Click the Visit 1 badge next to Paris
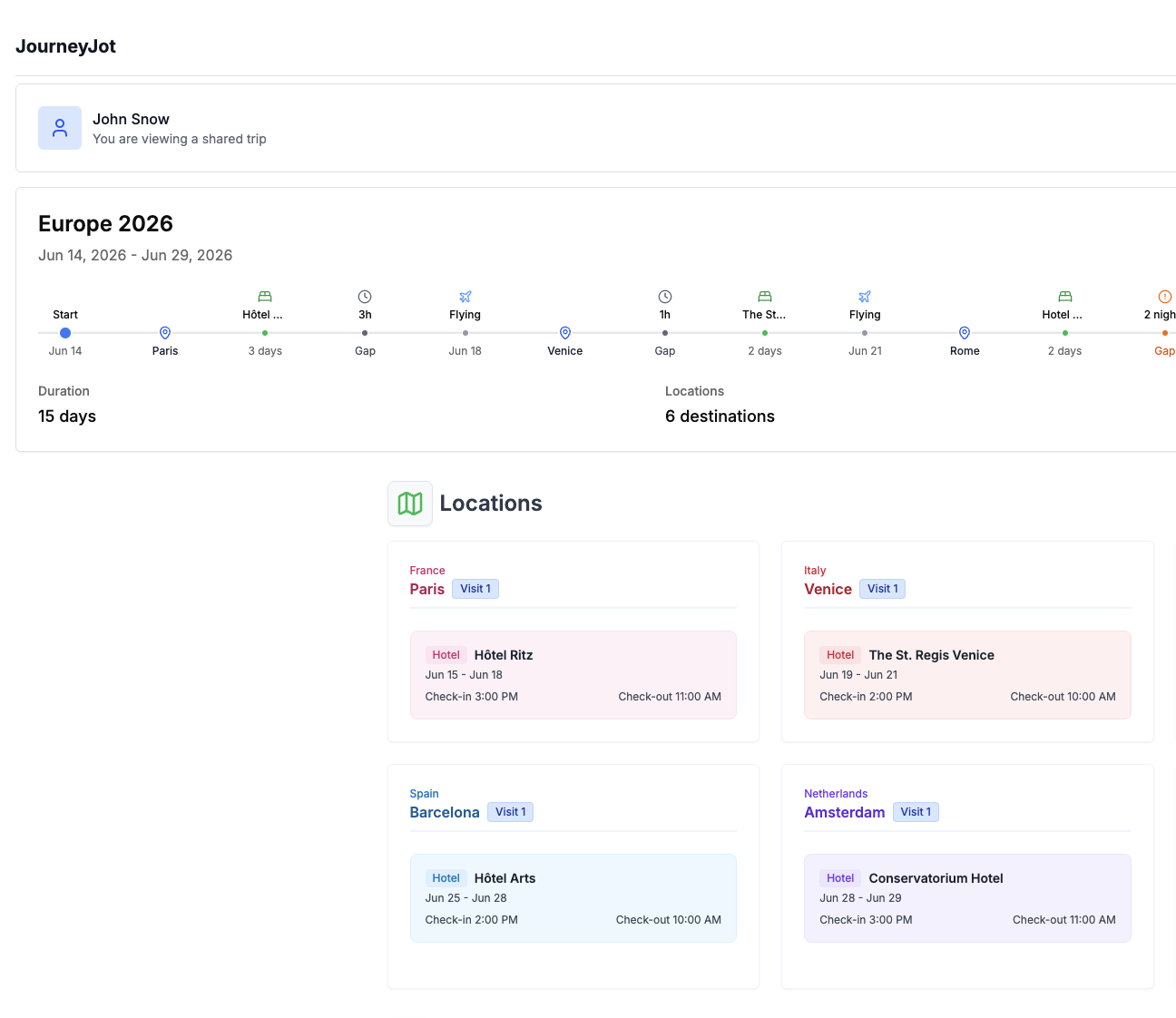 475,589
